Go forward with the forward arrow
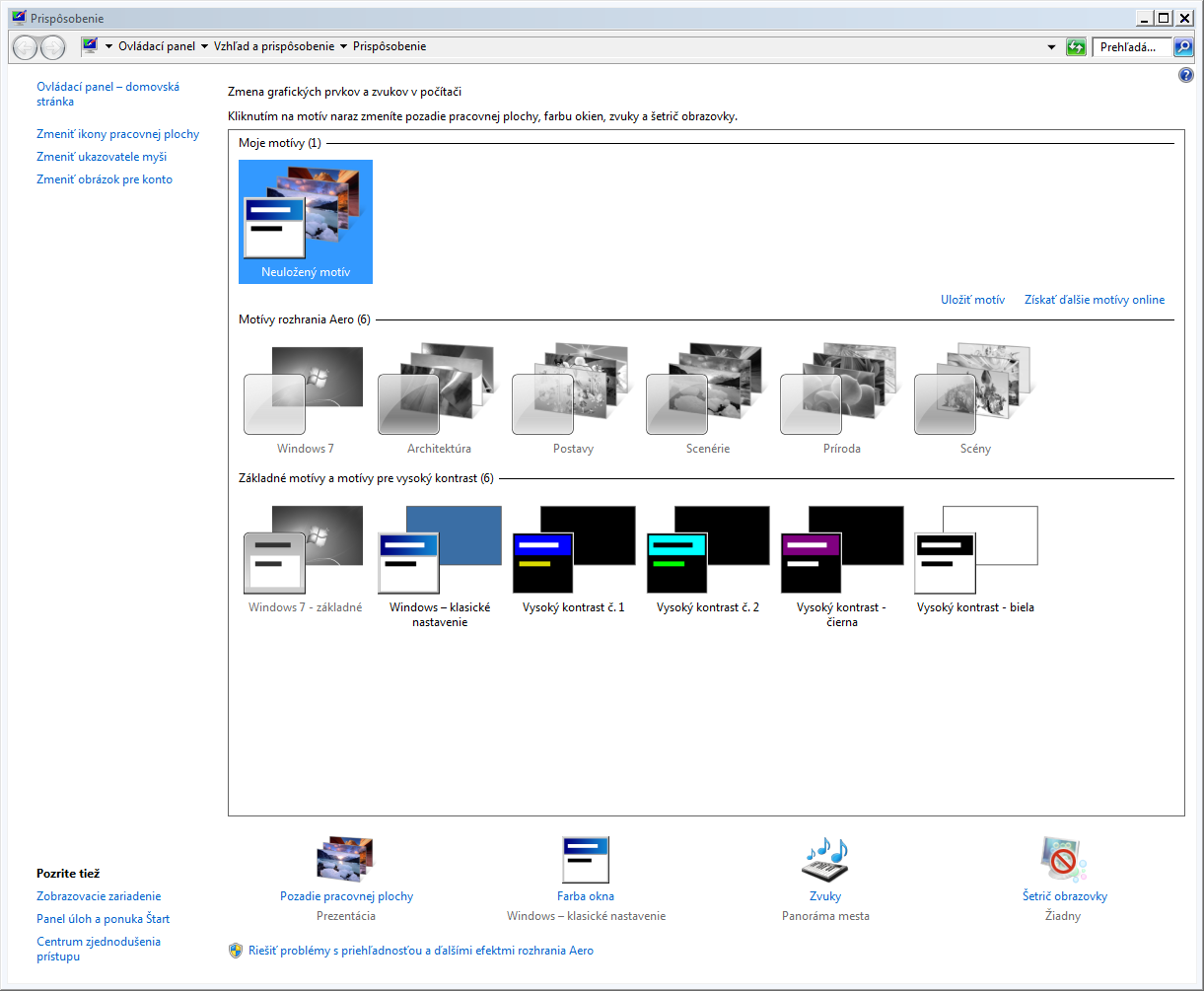 52,46
